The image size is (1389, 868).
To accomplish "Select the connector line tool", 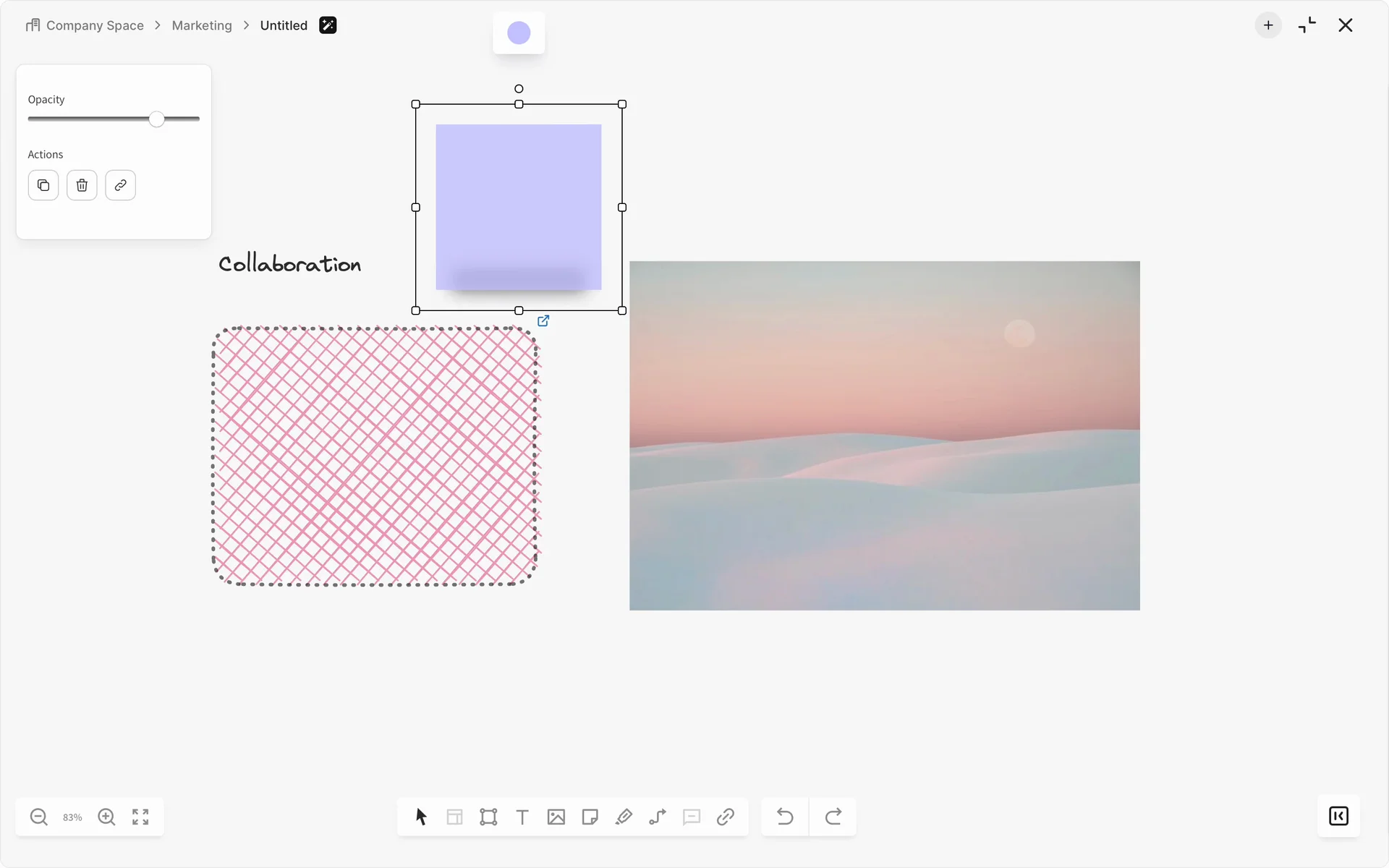I will click(x=658, y=817).
